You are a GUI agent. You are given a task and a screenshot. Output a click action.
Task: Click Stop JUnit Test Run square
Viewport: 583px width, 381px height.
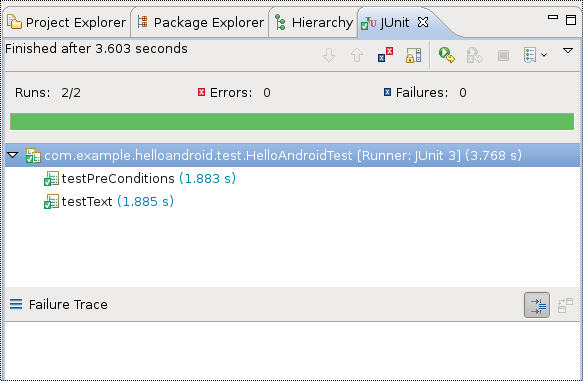pyautogui.click(x=503, y=56)
